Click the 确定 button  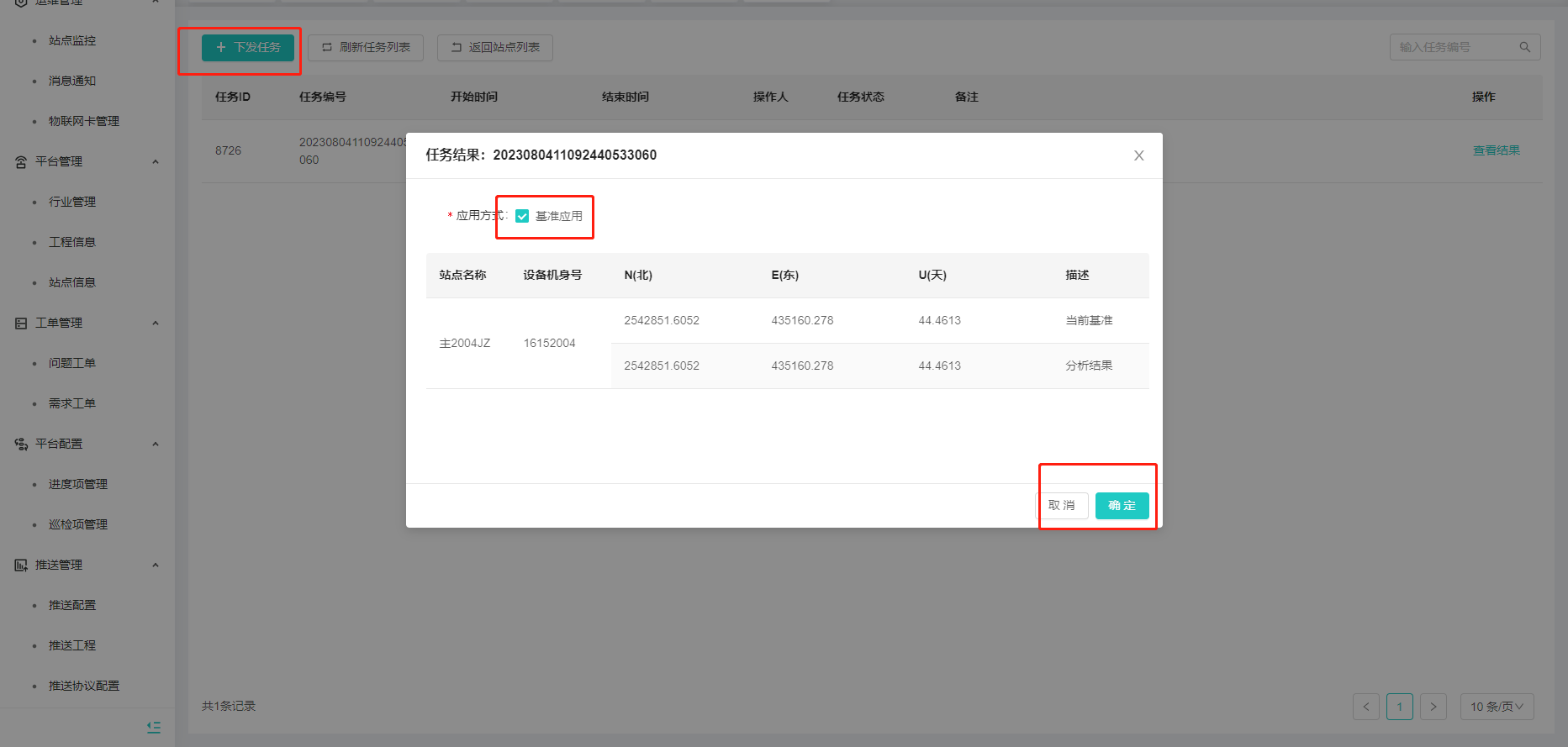[1122, 505]
